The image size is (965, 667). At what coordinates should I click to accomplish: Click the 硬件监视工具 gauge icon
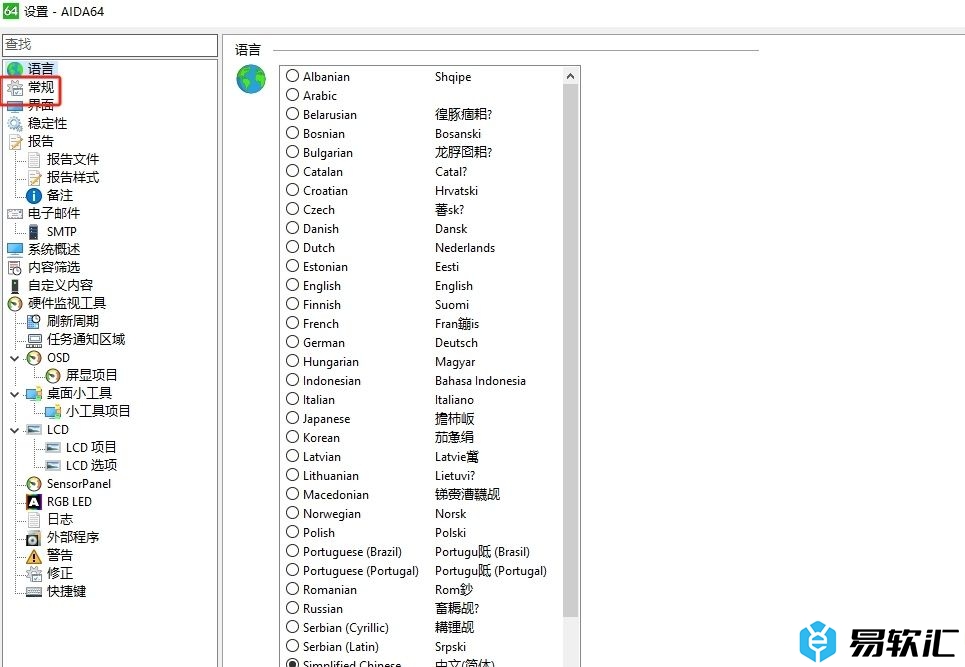coord(15,303)
